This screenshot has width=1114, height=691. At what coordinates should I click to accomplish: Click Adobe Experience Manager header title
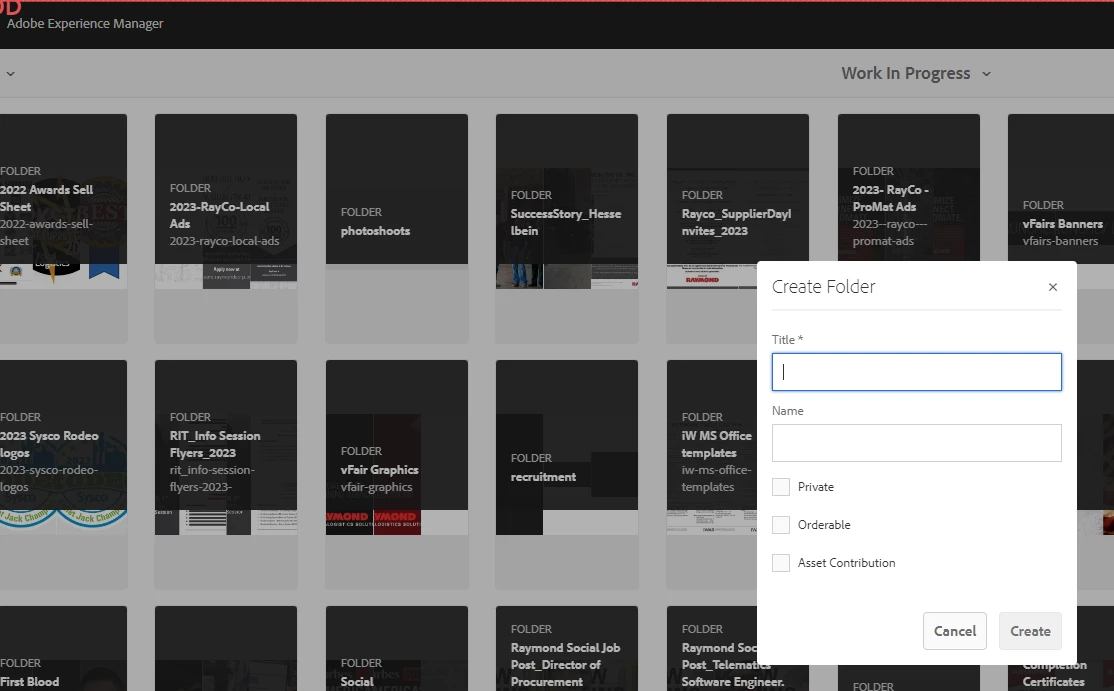85,23
